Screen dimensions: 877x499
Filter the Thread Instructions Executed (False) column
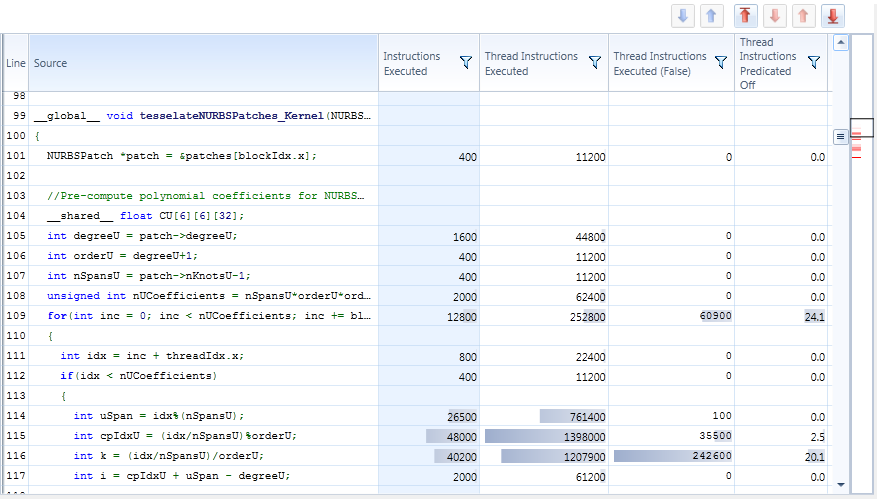(x=720, y=63)
